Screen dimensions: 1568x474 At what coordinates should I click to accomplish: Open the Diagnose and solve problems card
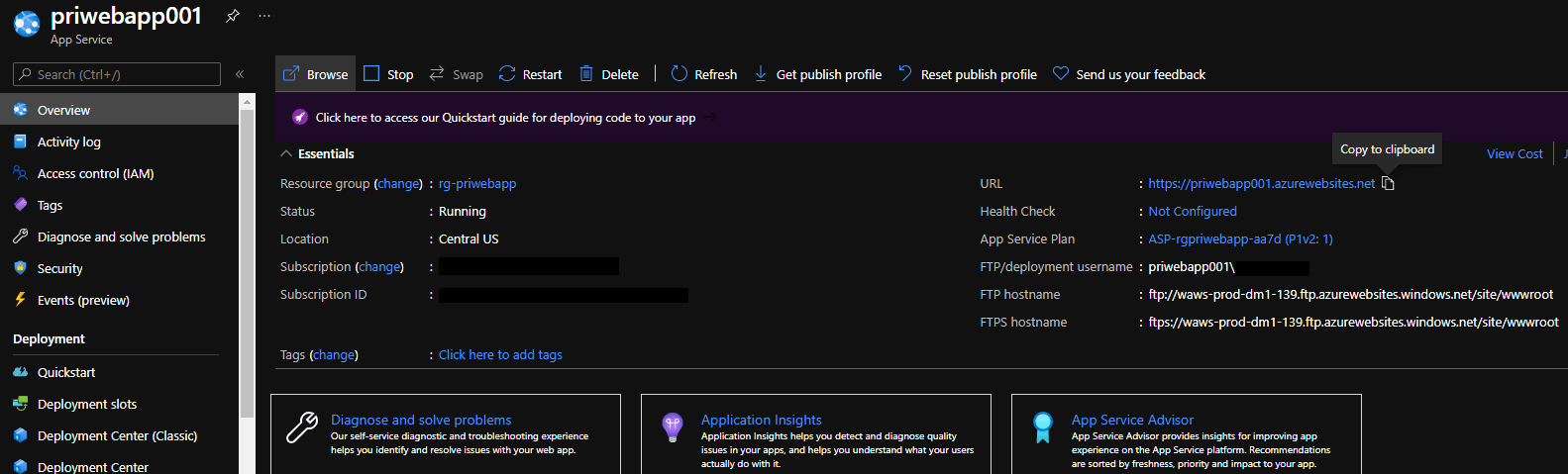(446, 433)
